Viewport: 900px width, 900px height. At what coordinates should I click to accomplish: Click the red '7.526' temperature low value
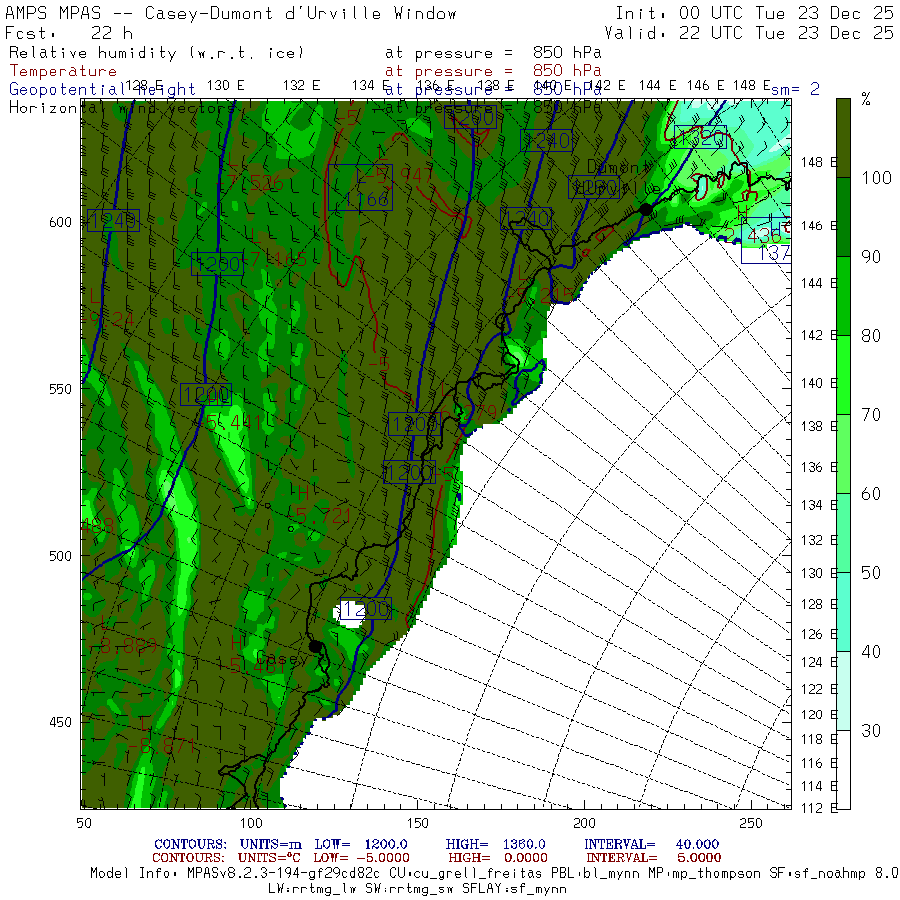pos(255,183)
